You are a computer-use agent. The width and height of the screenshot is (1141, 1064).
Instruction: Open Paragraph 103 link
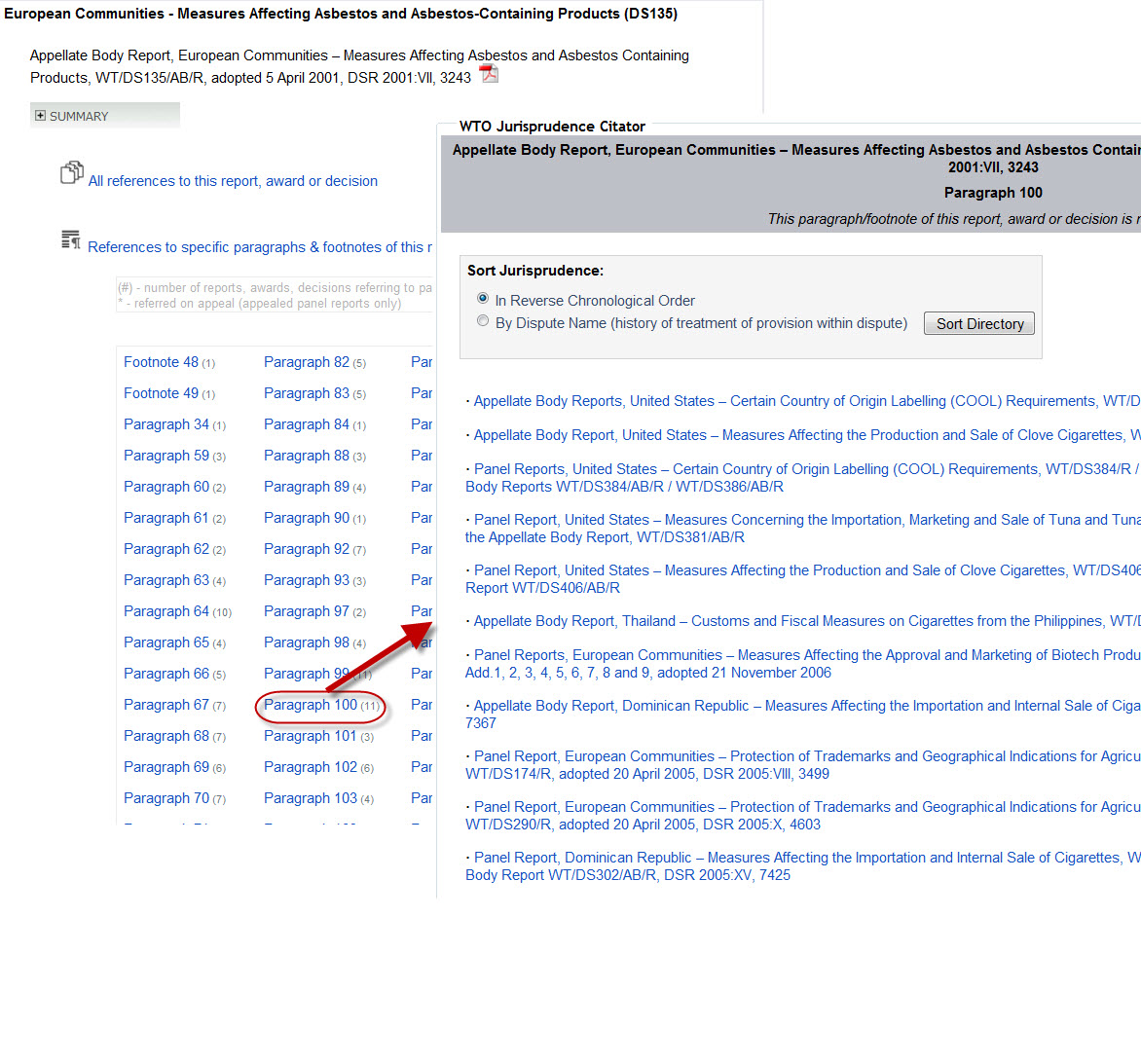coord(311,799)
